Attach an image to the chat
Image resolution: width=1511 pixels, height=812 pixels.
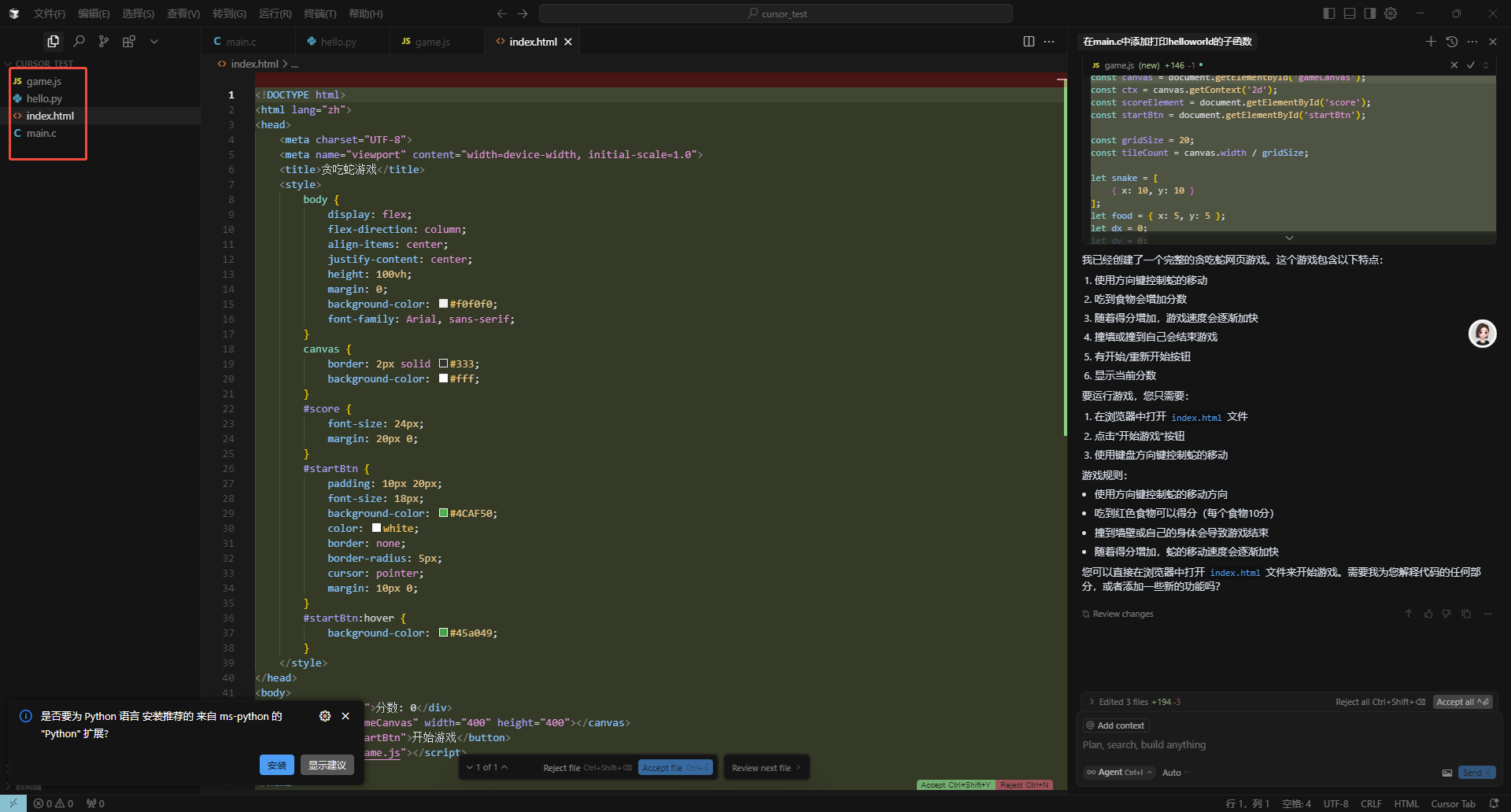tap(1447, 773)
